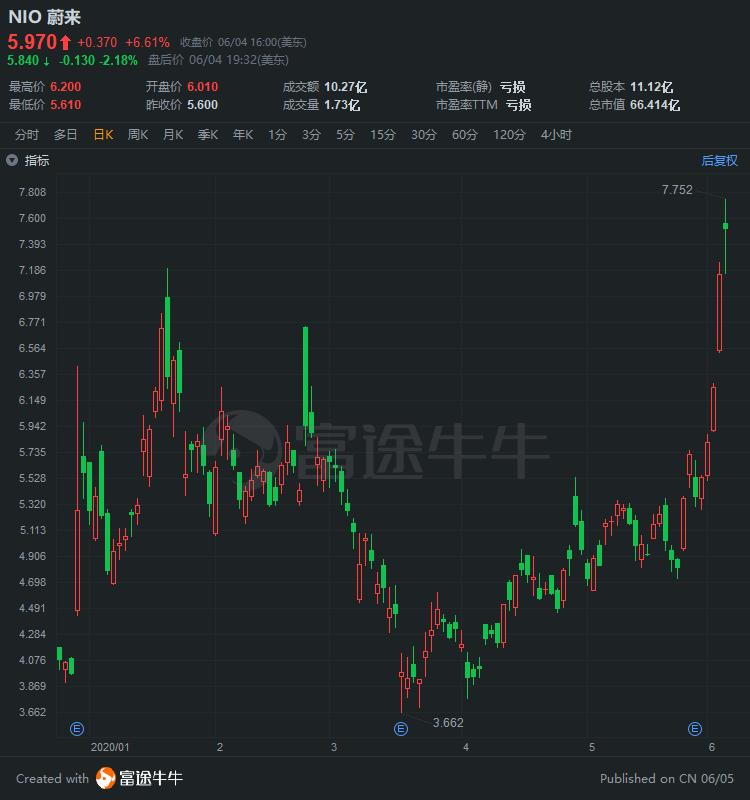Click the 7.752 high price label

pos(677,190)
